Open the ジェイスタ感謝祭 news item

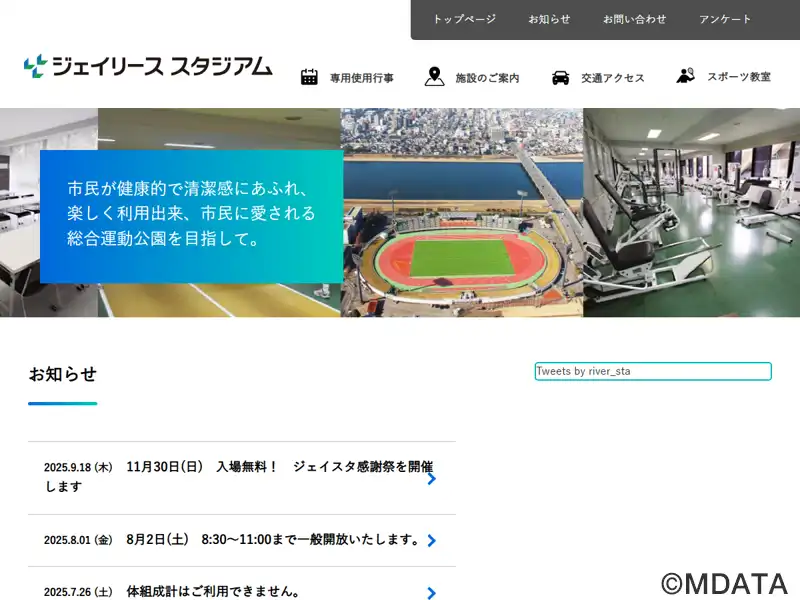(x=242, y=478)
